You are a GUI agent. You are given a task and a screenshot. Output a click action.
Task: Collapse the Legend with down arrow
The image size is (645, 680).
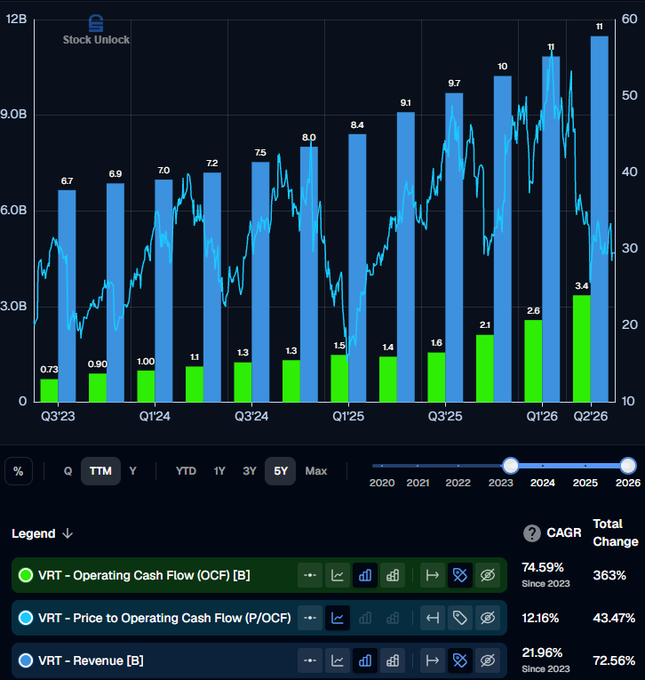(68, 533)
